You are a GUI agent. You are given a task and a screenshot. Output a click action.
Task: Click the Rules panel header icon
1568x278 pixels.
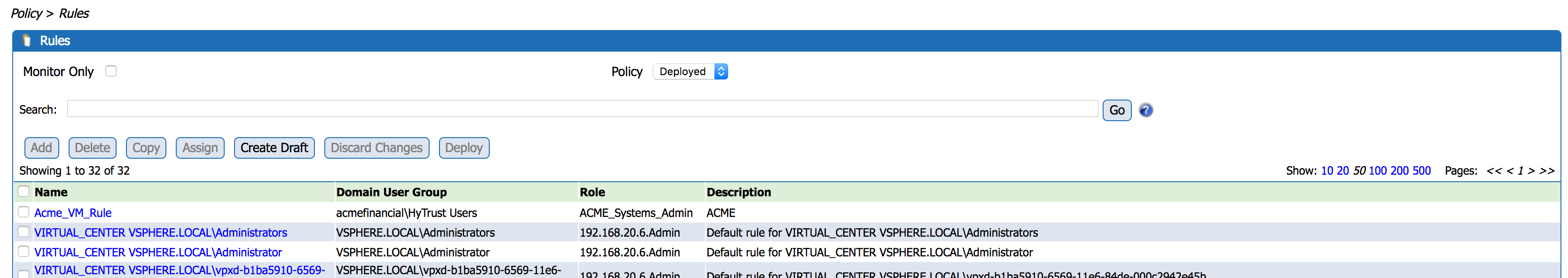point(27,41)
